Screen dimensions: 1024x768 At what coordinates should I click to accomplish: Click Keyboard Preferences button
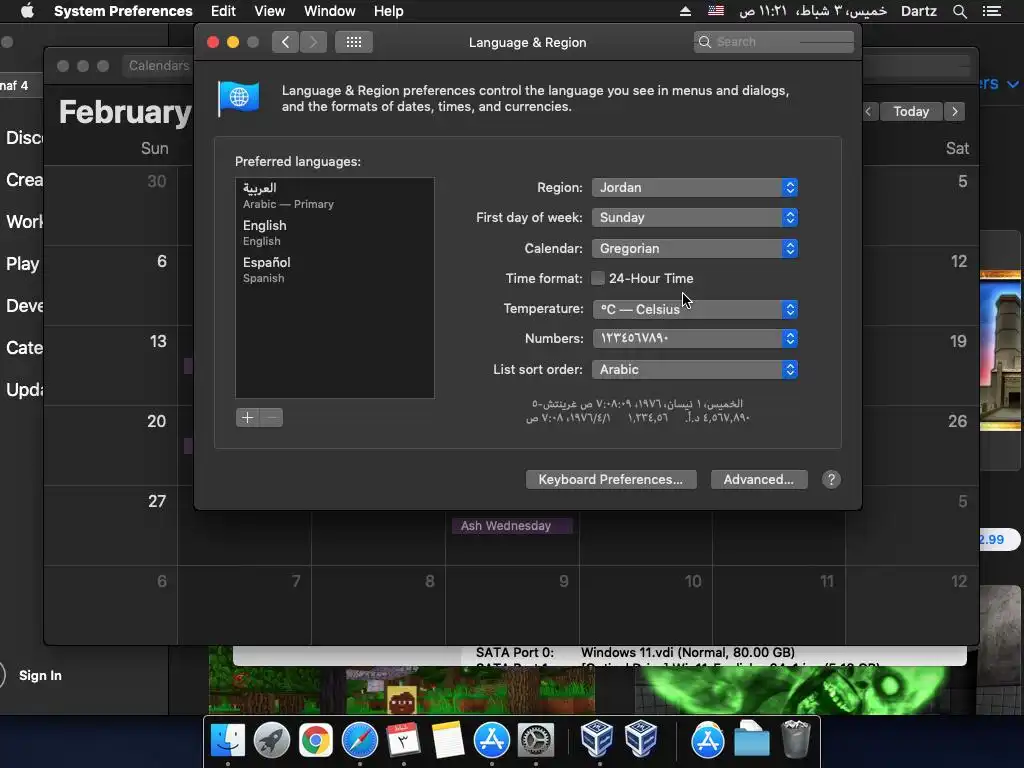(x=611, y=479)
